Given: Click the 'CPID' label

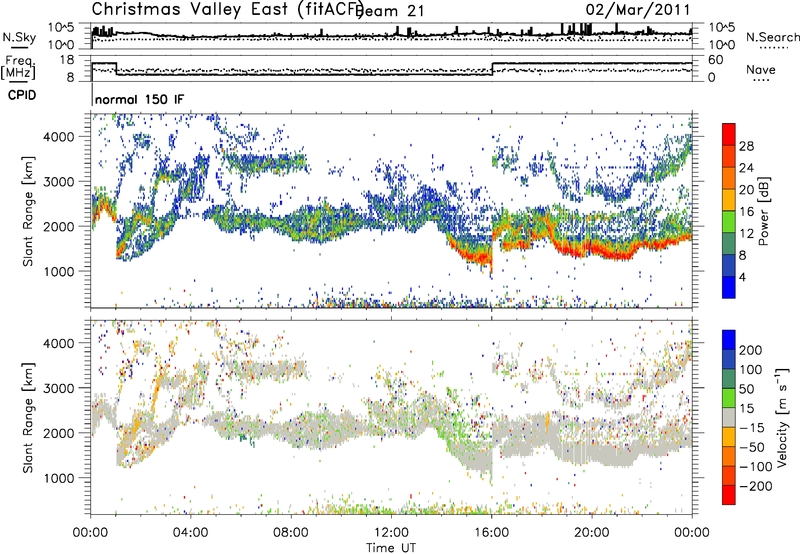Looking at the screenshot, I should 22,95.
